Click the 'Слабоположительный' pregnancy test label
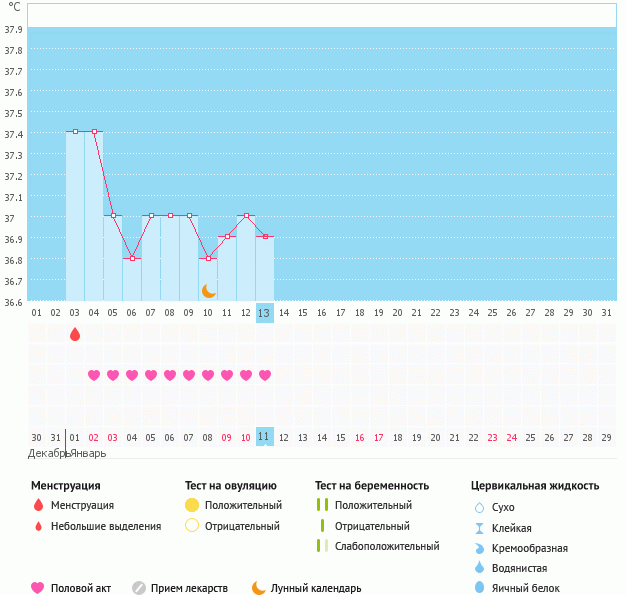 [x=387, y=546]
